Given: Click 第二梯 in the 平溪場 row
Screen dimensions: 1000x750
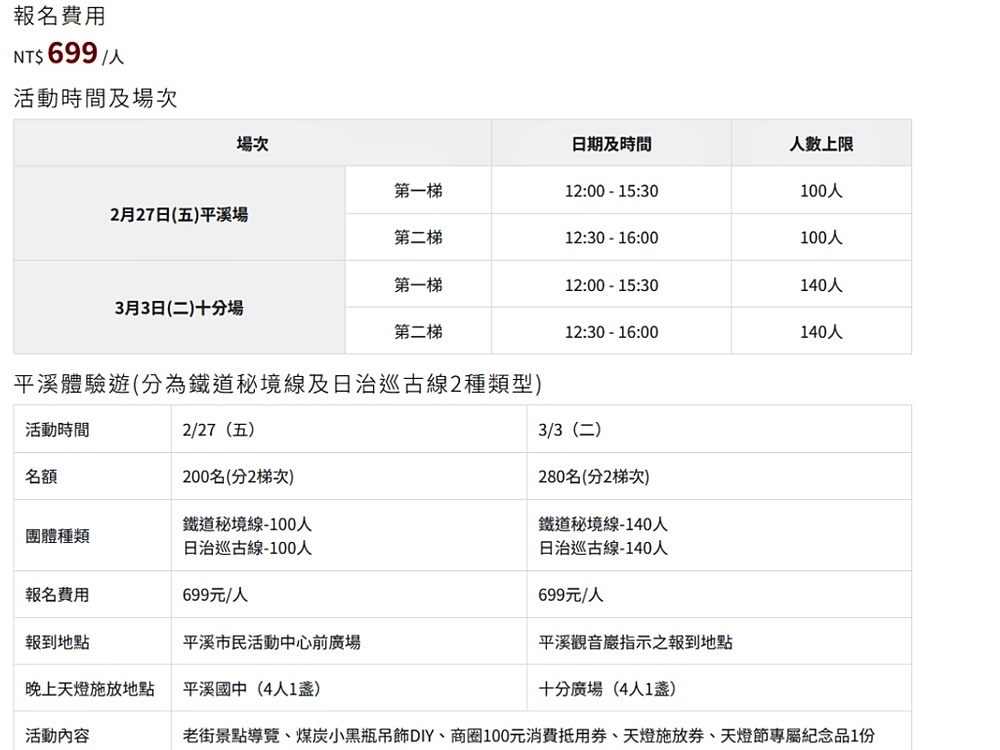Looking at the screenshot, I should tap(418, 237).
